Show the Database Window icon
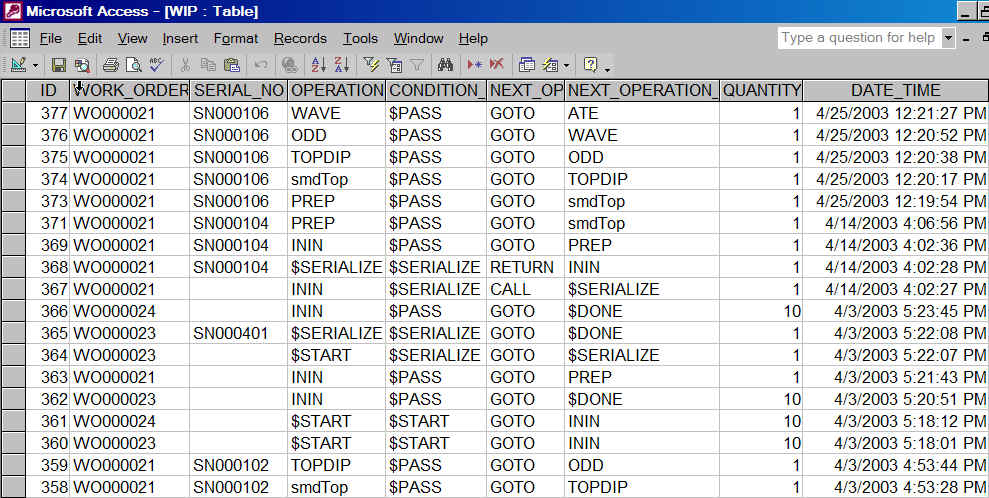 [527, 64]
